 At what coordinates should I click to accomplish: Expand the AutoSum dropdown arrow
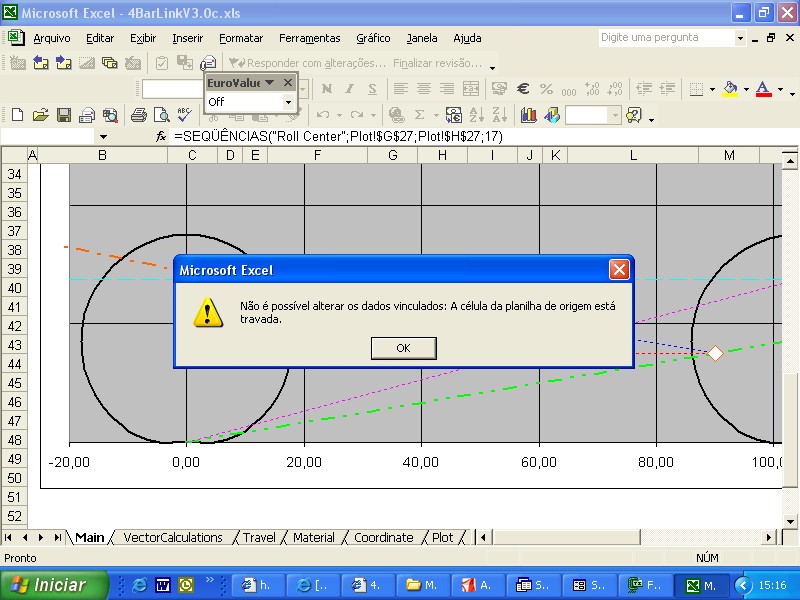pyautogui.click(x=436, y=115)
